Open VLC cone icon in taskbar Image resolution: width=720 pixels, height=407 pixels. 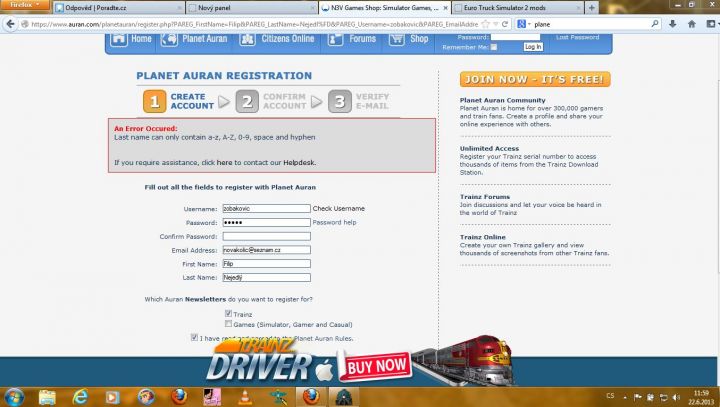coord(246,397)
